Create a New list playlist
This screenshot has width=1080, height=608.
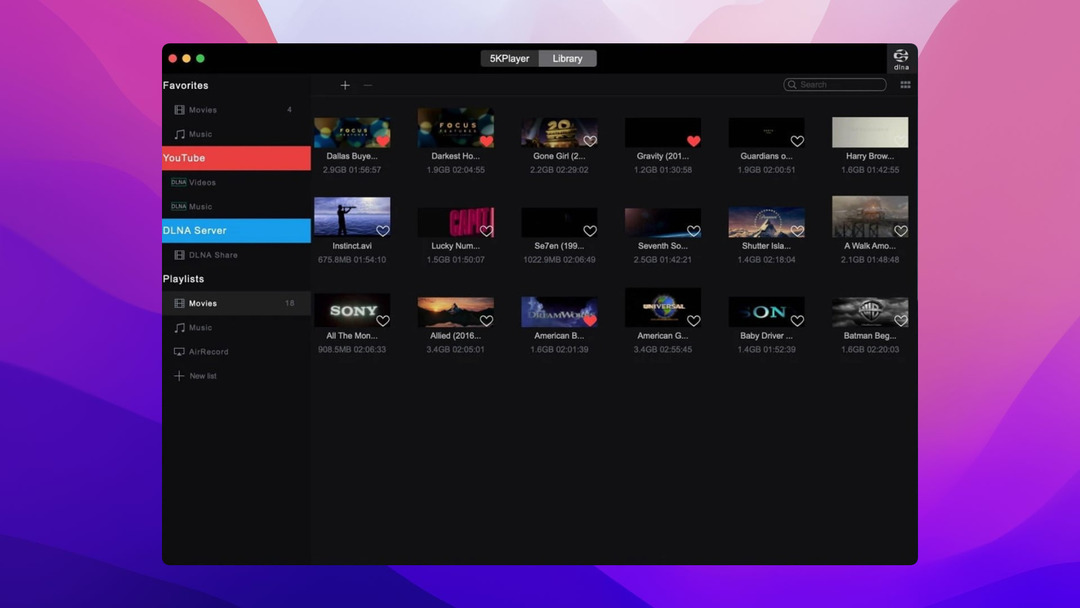point(236,376)
